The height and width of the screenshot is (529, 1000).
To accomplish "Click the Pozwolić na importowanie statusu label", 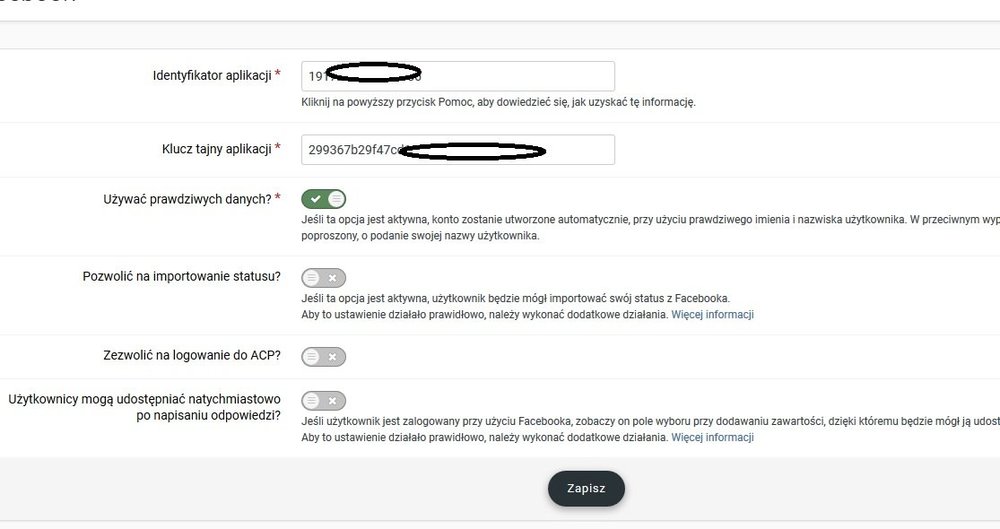I will point(181,276).
